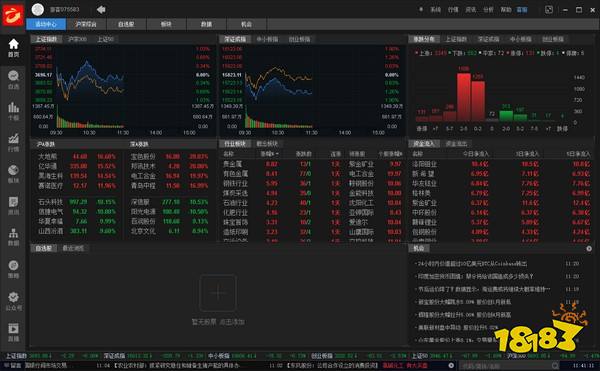
Task: Add a stock via the plus box
Action: point(218,293)
